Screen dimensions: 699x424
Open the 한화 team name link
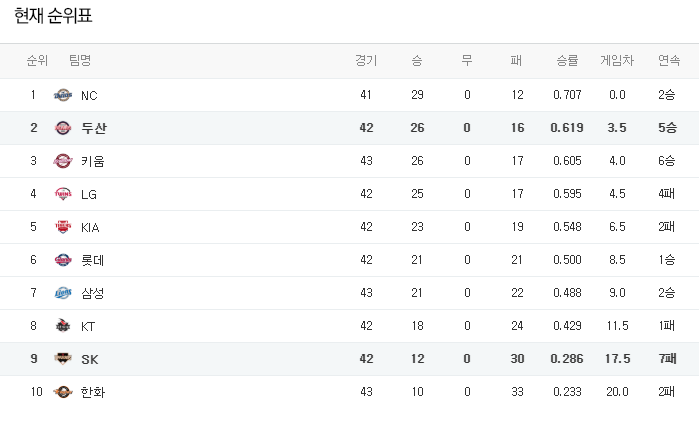coord(93,392)
